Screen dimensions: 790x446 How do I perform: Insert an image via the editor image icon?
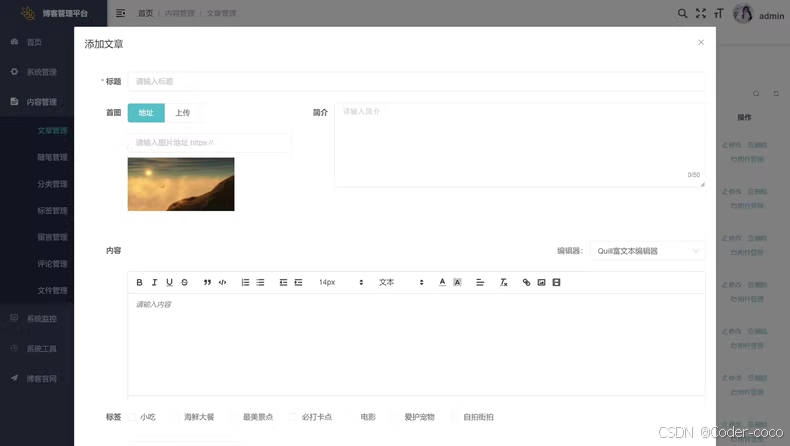(x=541, y=282)
